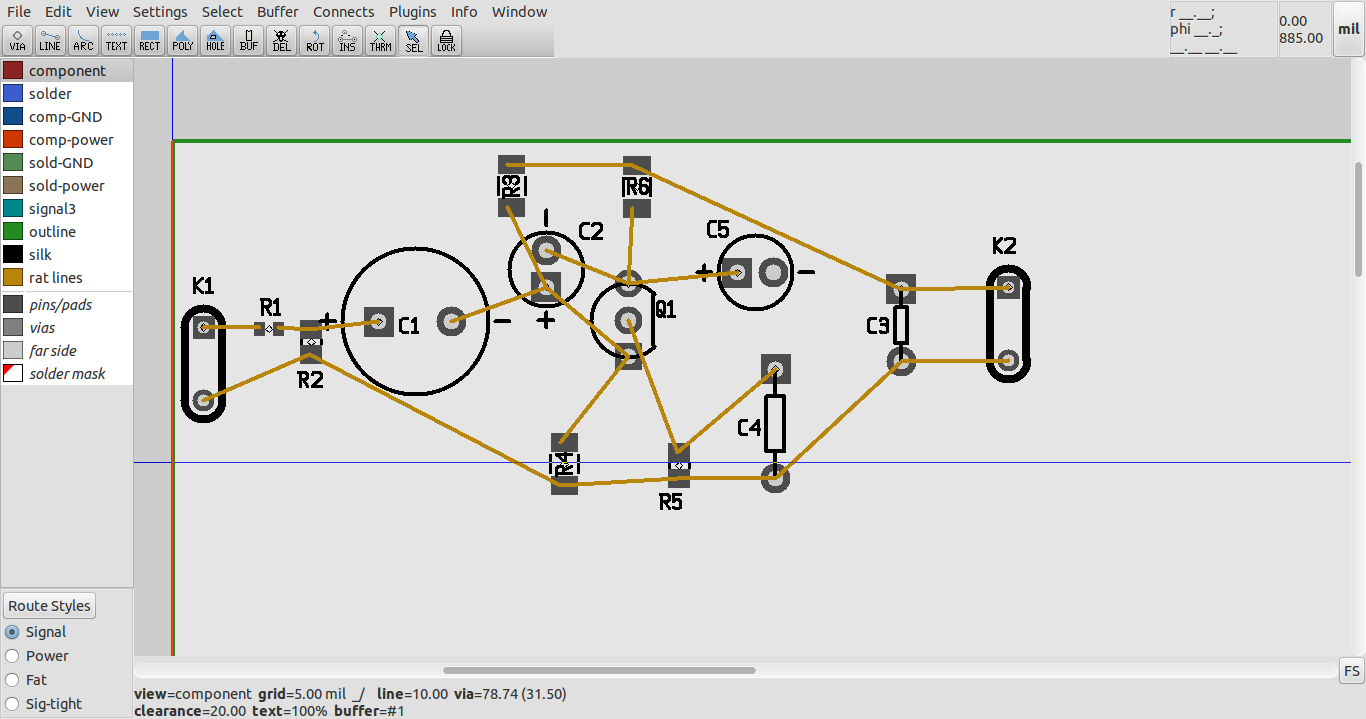Enable the LOCK tool

pyautogui.click(x=445, y=40)
